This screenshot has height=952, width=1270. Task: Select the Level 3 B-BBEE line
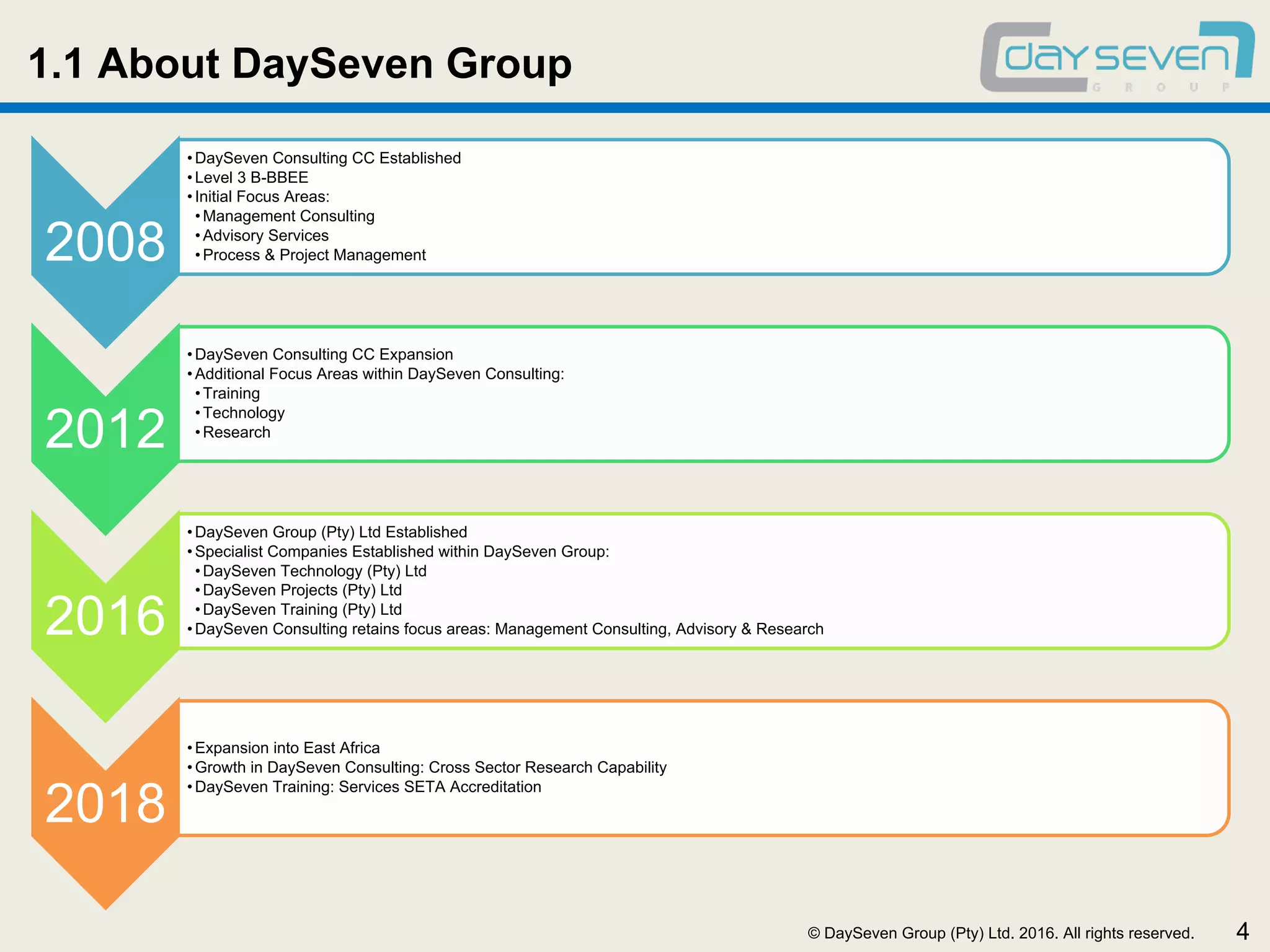pos(251,177)
